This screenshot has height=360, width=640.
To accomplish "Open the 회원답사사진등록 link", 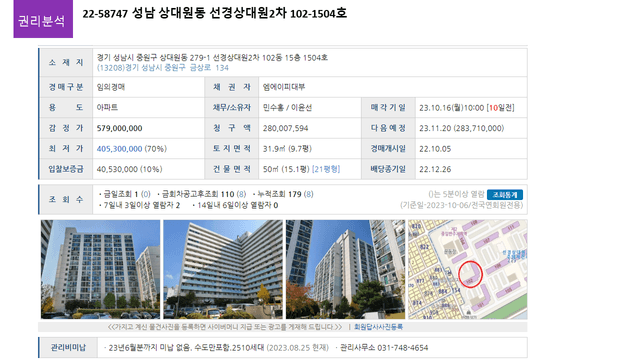I will coord(378,327).
